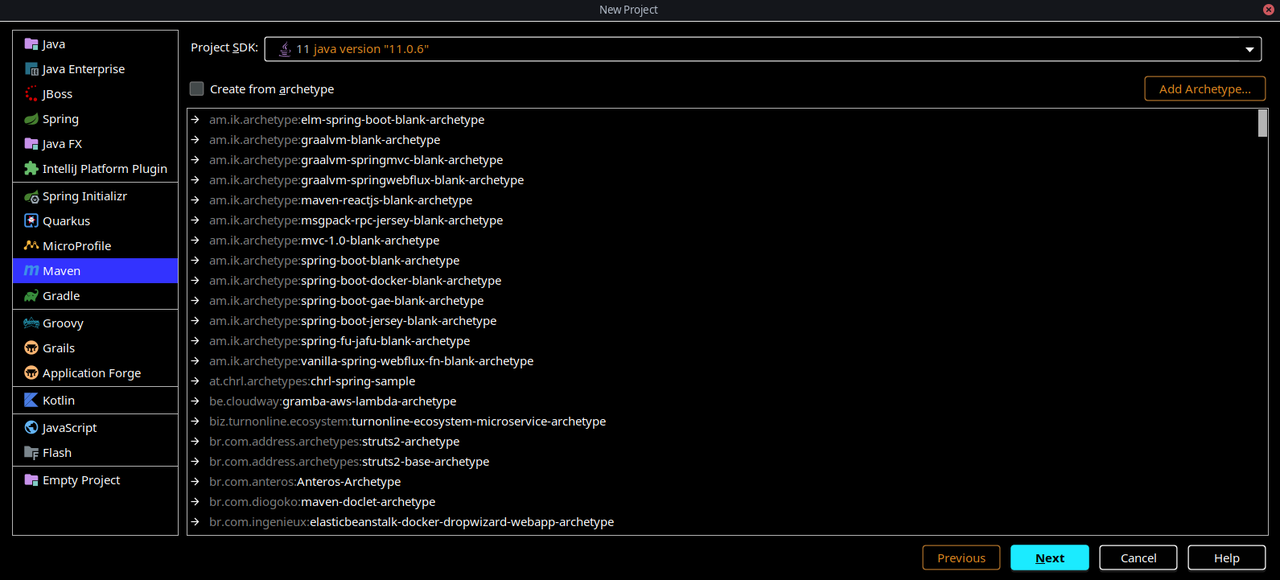Expand gramba-aws-lambda-archetype arrow
This screenshot has height=580, width=1280.
[x=196, y=401]
